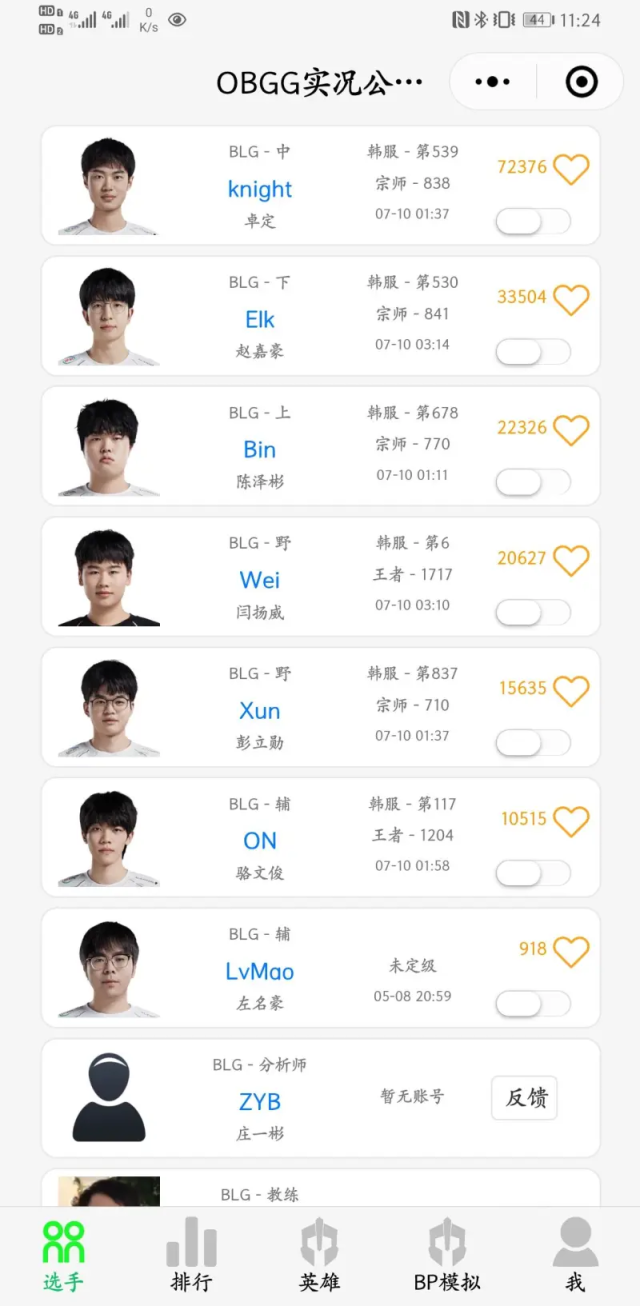
Task: Flip the toggle on ON's card
Action: coord(533,872)
